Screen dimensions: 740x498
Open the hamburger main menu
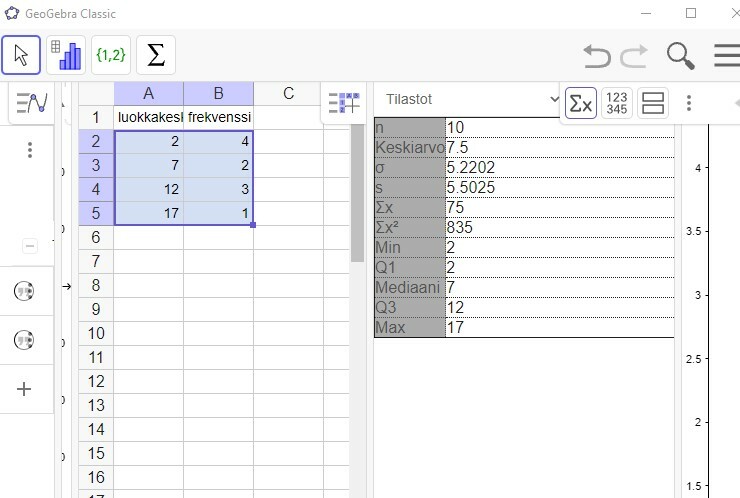(727, 56)
